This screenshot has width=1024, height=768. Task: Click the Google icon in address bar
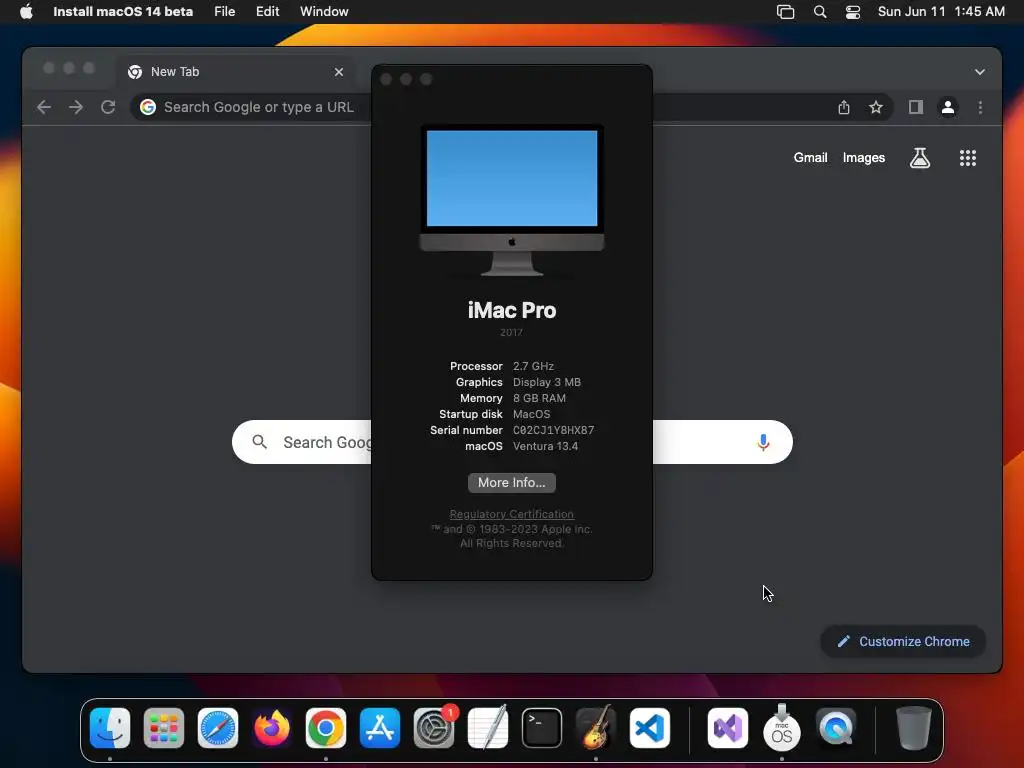[148, 107]
